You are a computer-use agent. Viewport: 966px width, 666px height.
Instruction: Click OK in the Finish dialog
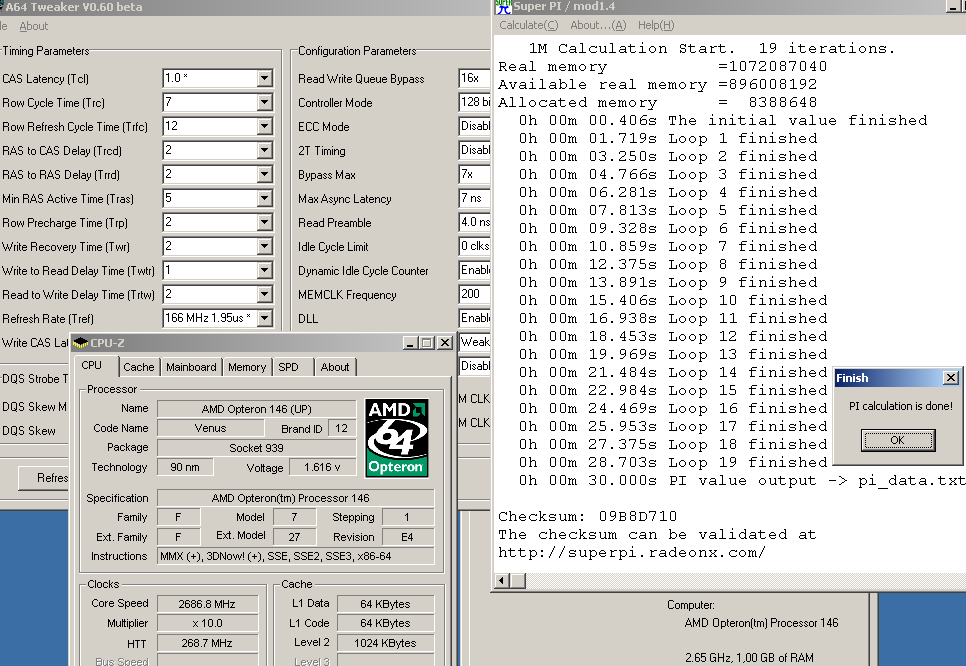tap(898, 440)
